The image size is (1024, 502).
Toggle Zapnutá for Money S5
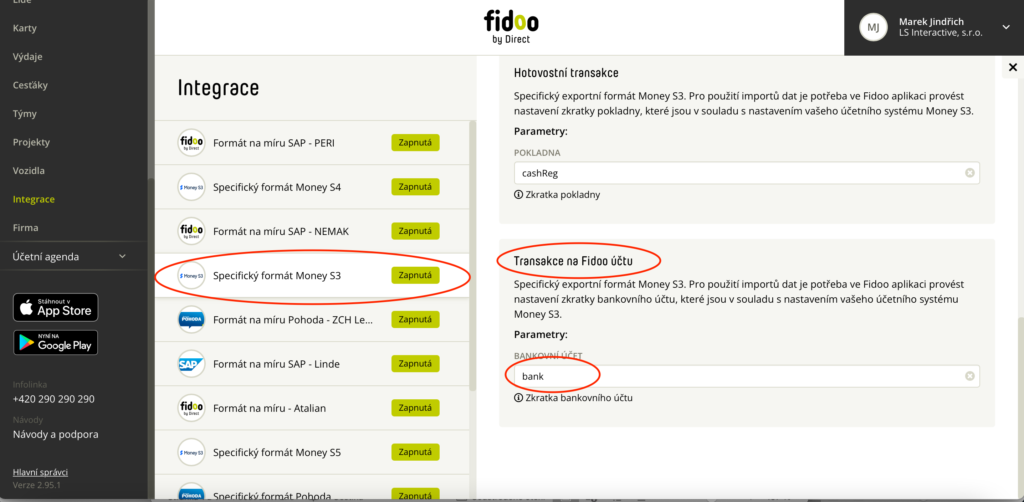[415, 452]
